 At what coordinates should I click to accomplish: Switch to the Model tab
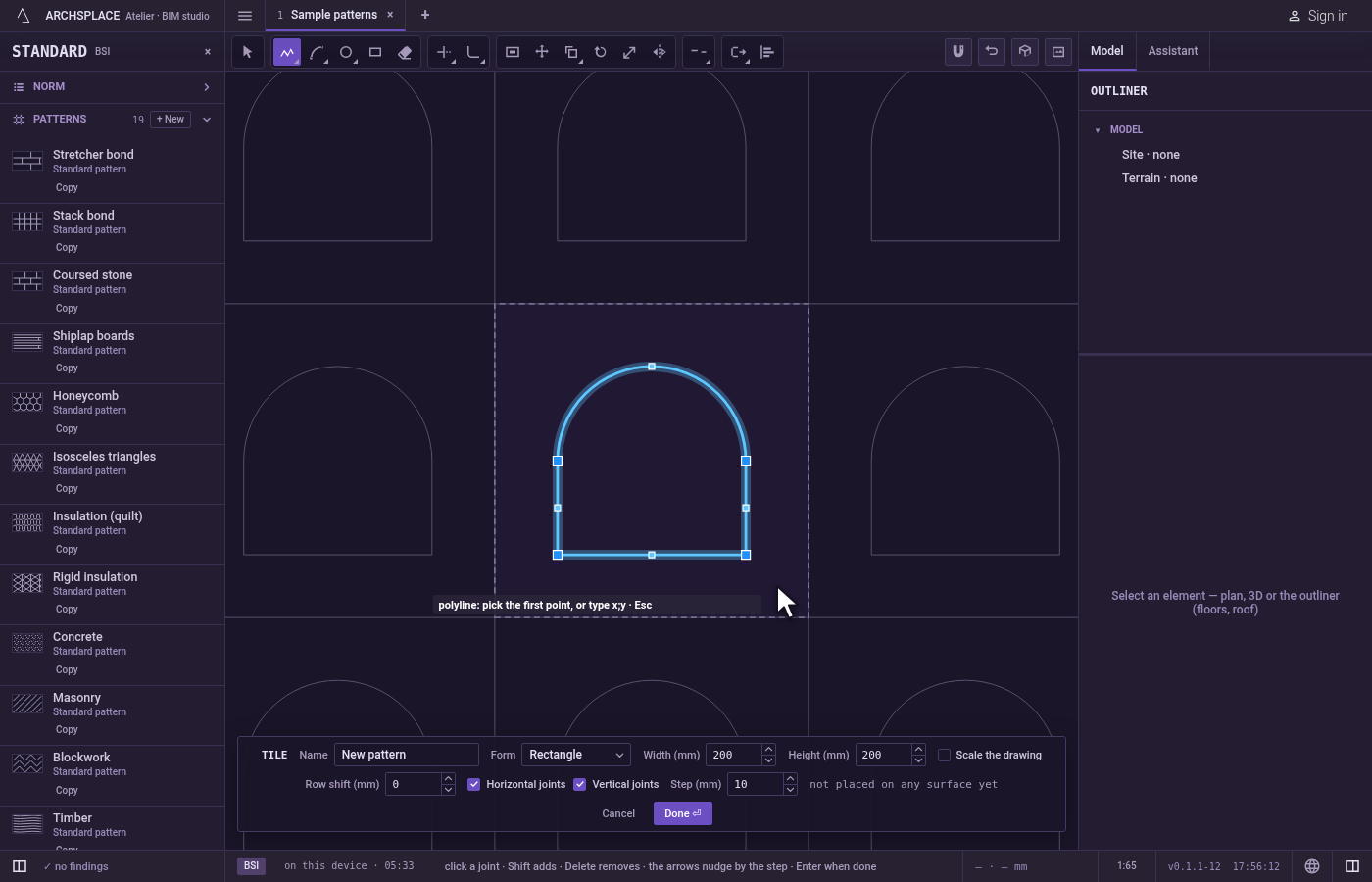click(x=1107, y=51)
